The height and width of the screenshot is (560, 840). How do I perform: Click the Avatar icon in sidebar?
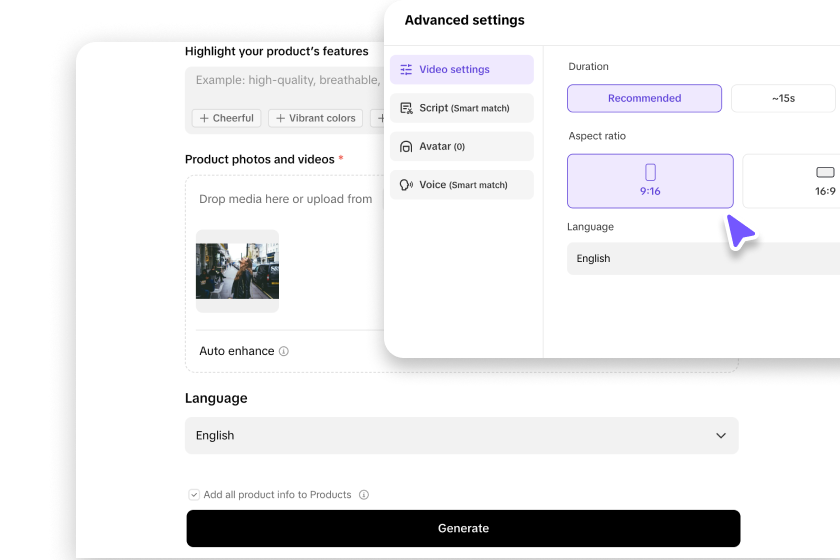(x=406, y=147)
